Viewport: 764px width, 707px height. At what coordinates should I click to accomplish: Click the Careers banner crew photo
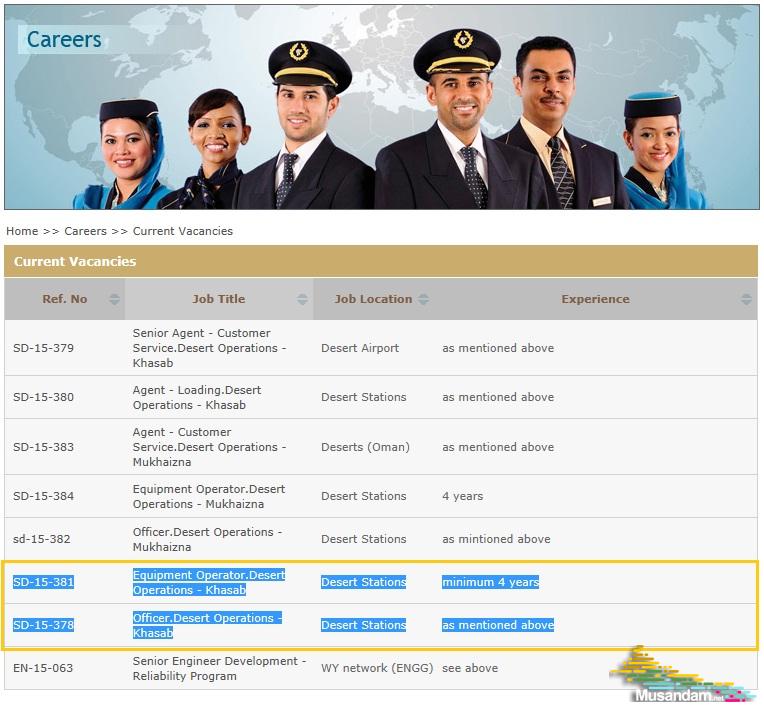coord(382,107)
